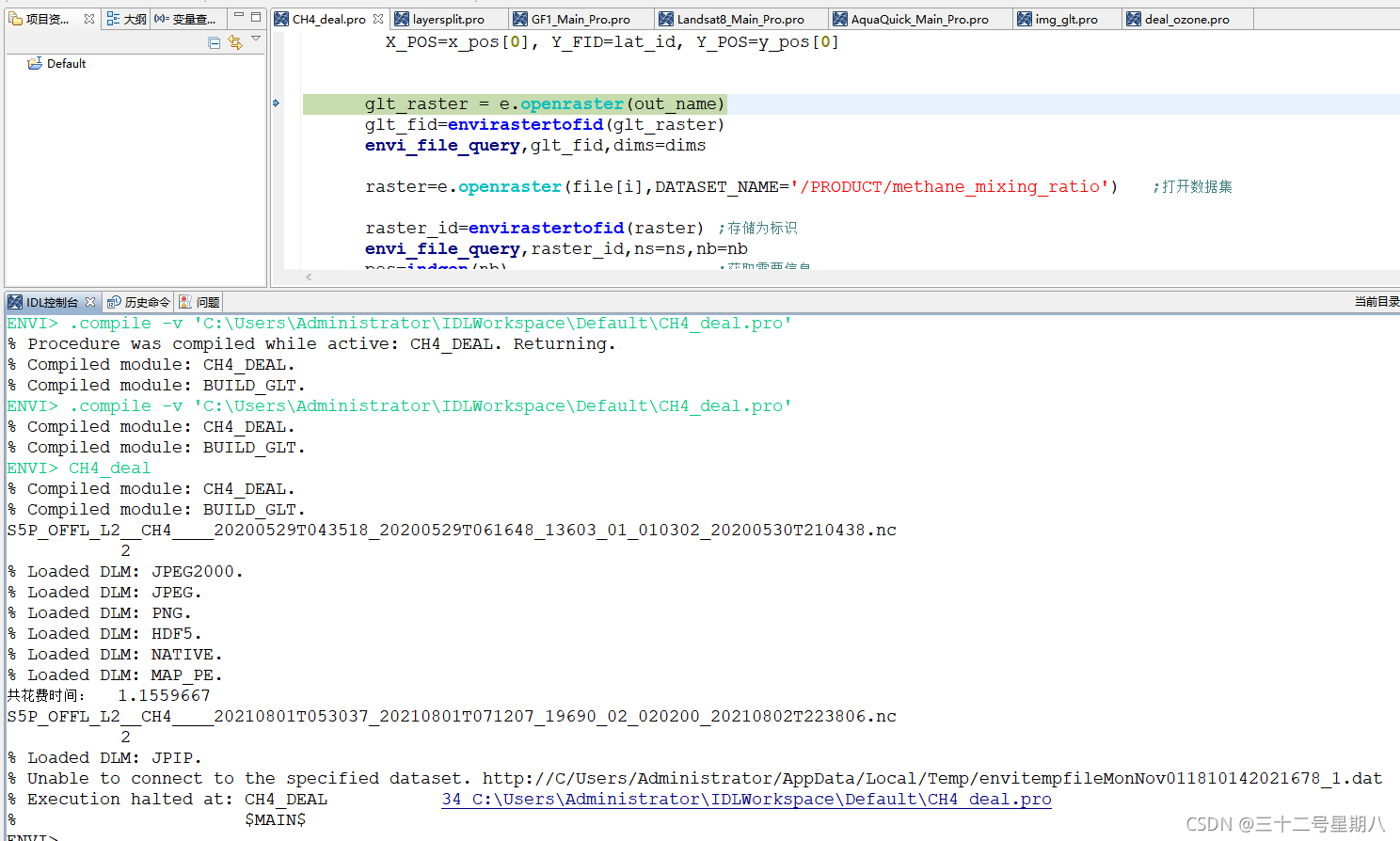Click the envi_file_query,raster_id,ns=ns,nb=nb line

click(x=556, y=248)
